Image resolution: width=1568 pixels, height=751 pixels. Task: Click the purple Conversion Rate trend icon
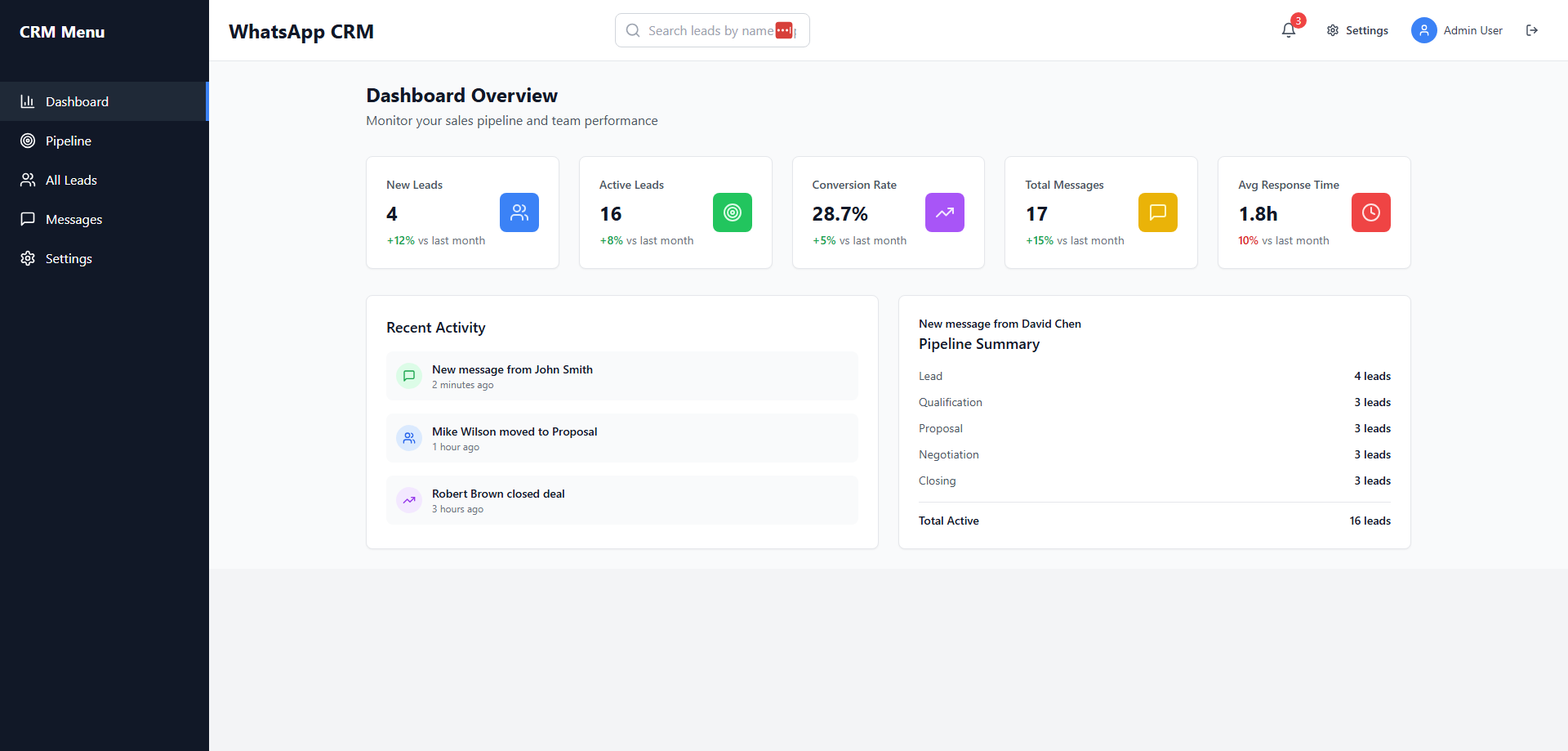click(x=944, y=212)
